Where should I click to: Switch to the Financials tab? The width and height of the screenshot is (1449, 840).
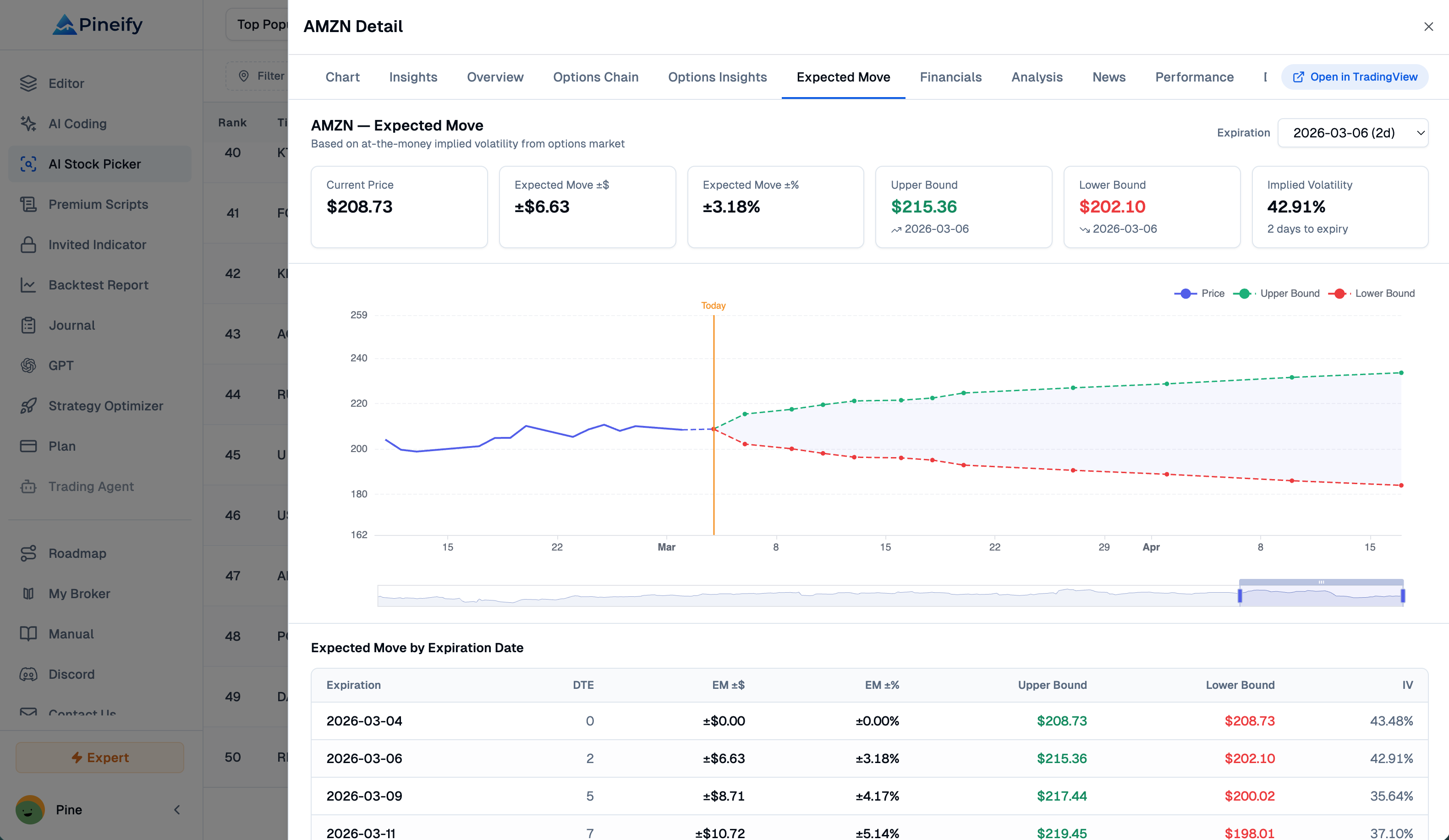pyautogui.click(x=950, y=77)
